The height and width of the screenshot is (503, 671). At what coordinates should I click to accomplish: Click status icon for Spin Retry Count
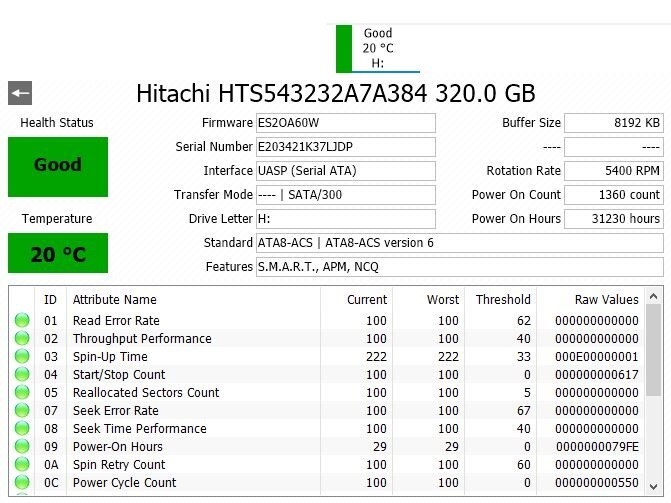(22, 464)
